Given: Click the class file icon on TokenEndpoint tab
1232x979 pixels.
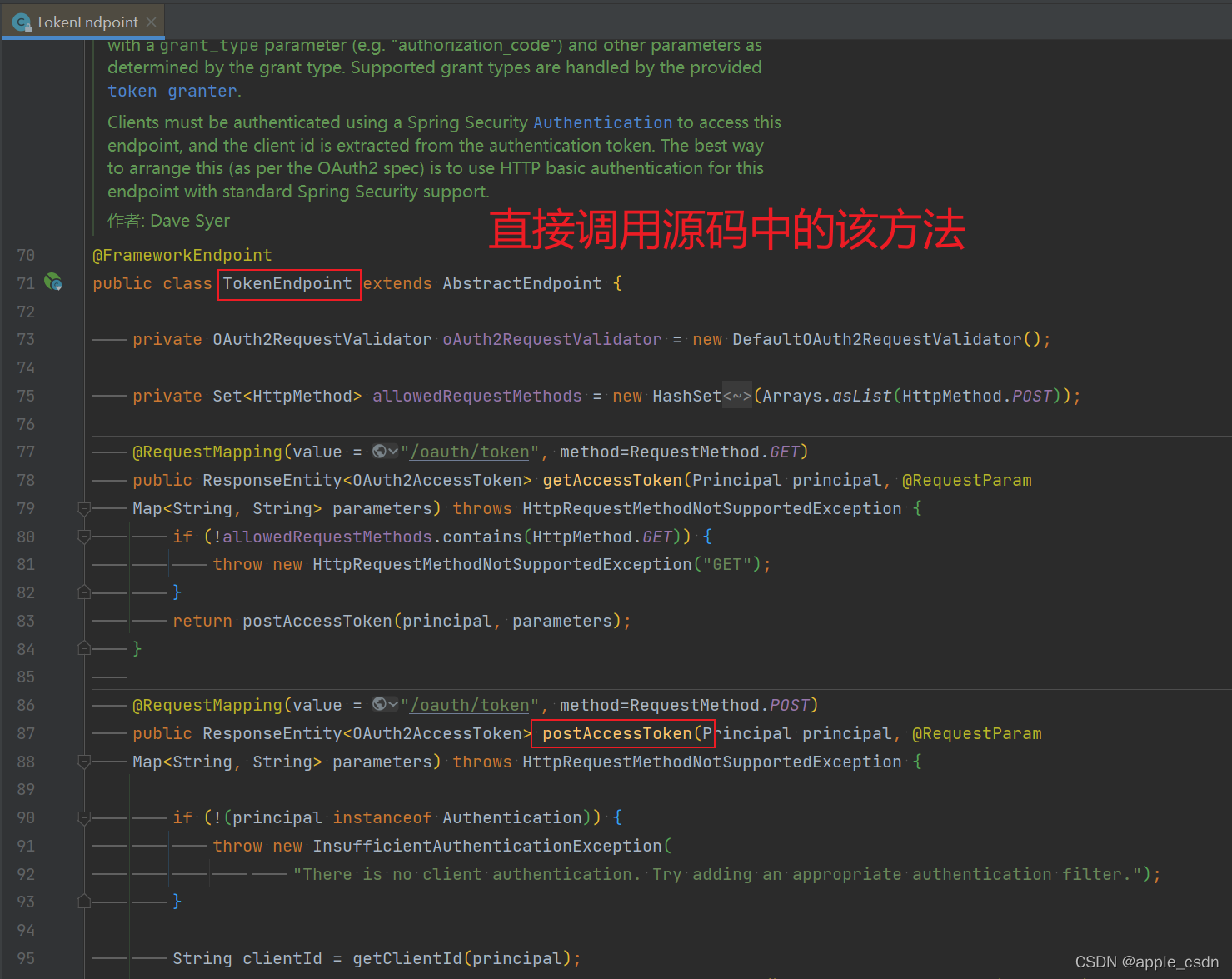Looking at the screenshot, I should (22, 22).
